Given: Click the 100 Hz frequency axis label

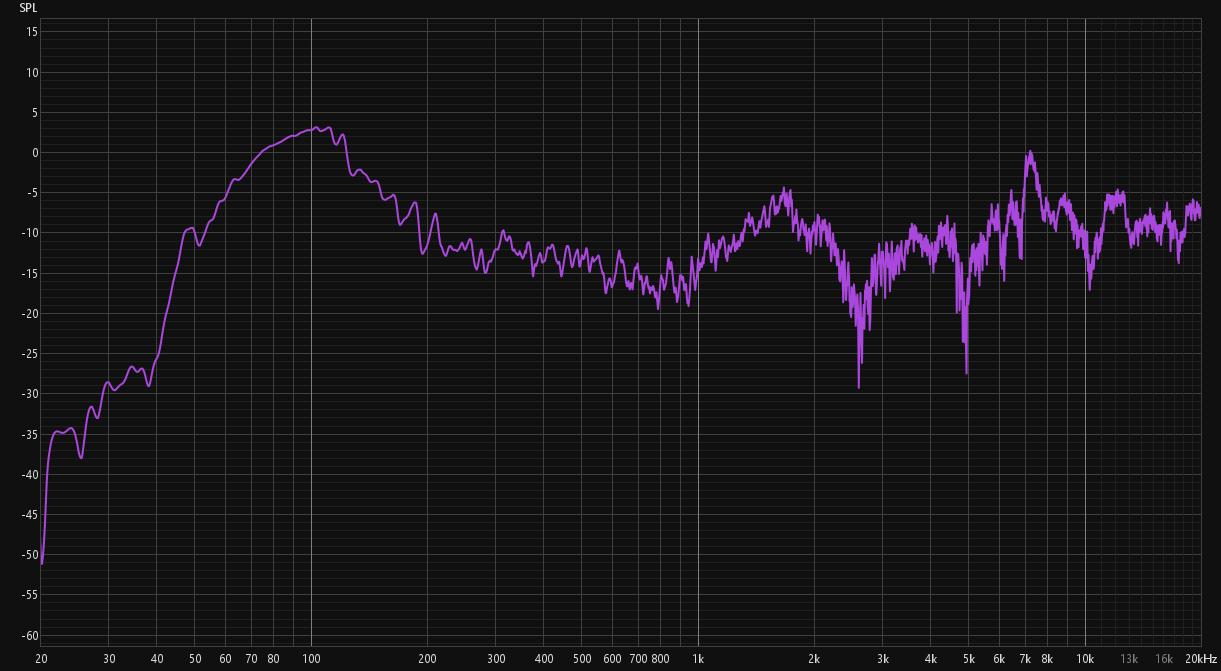Looking at the screenshot, I should tap(311, 659).
